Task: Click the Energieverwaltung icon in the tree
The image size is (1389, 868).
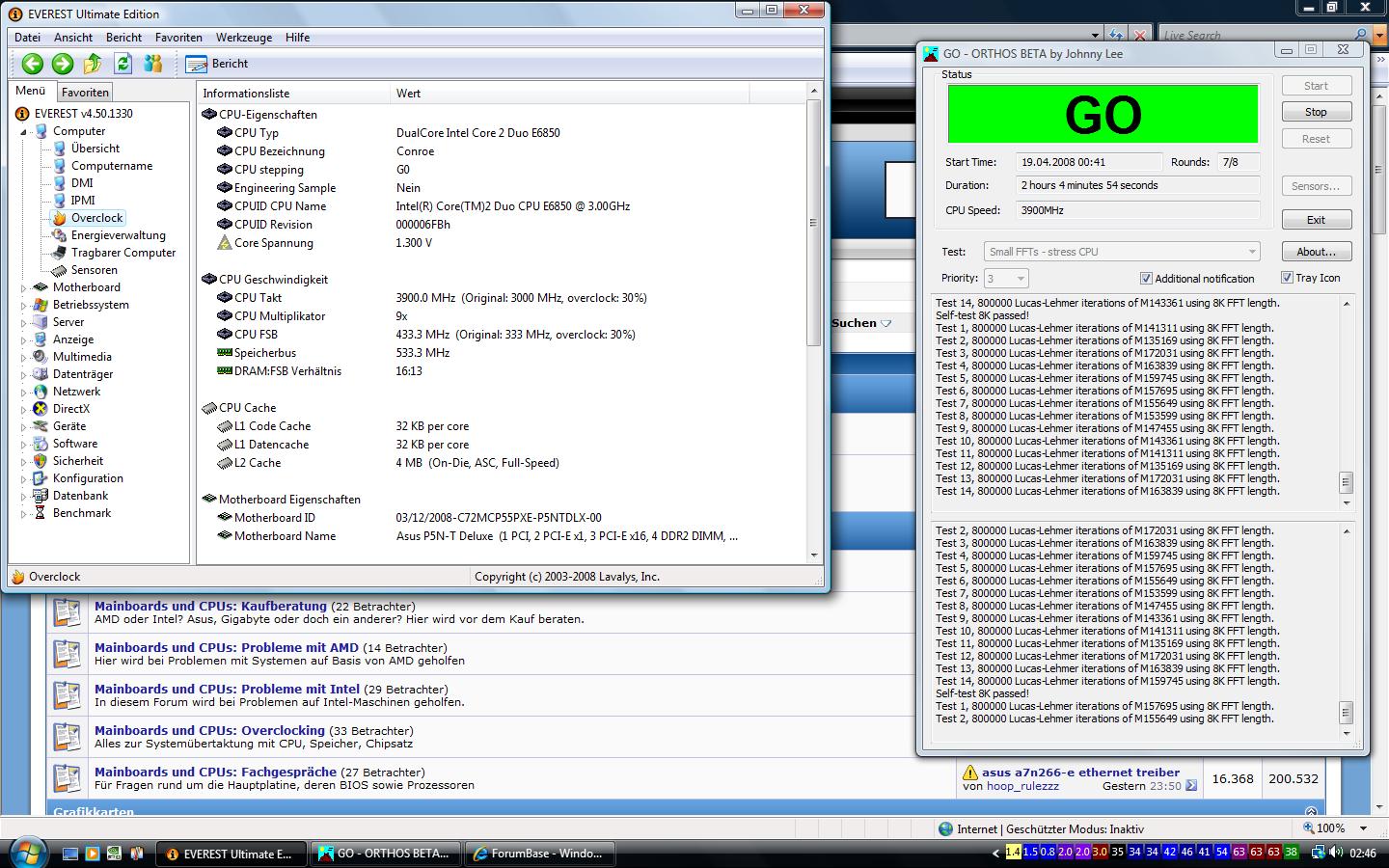Action: (x=60, y=235)
